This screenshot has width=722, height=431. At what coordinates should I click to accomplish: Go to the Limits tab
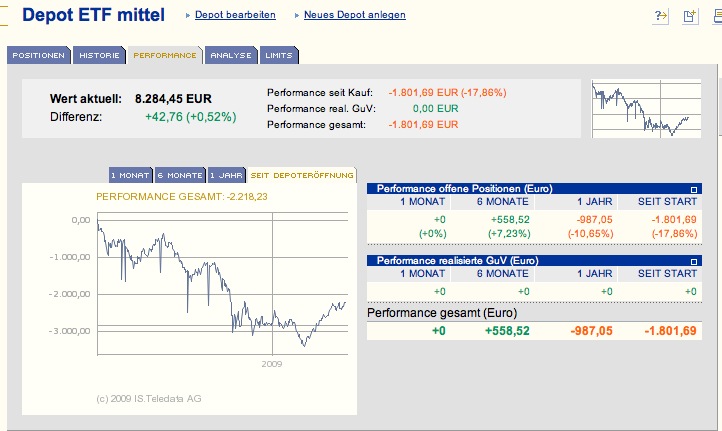278,55
